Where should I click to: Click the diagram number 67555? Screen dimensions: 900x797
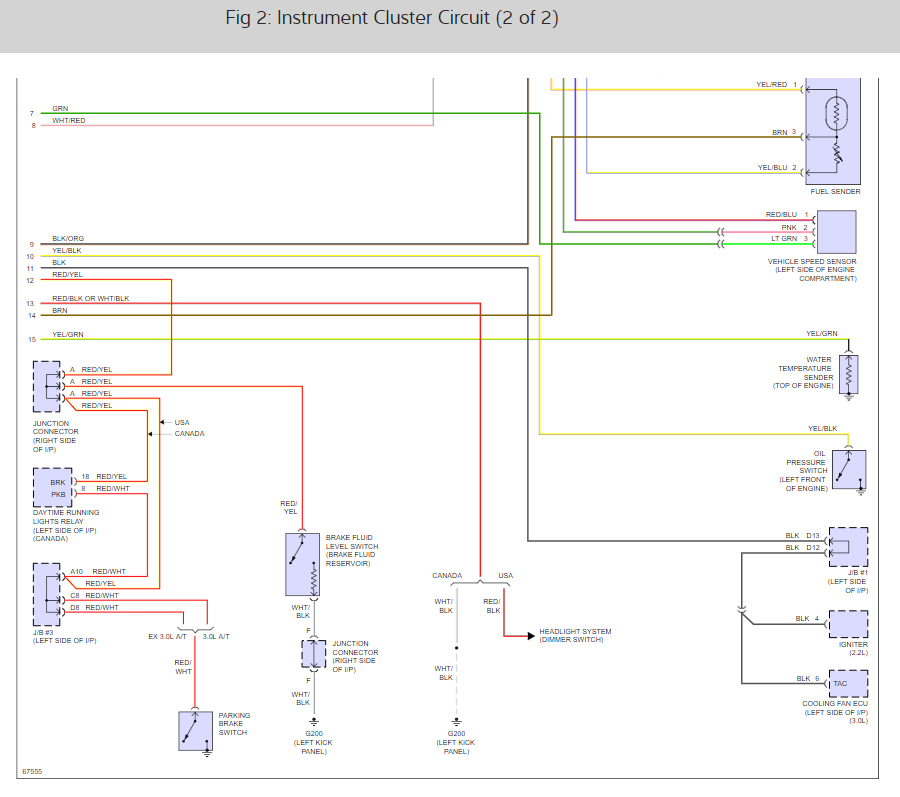point(32,772)
